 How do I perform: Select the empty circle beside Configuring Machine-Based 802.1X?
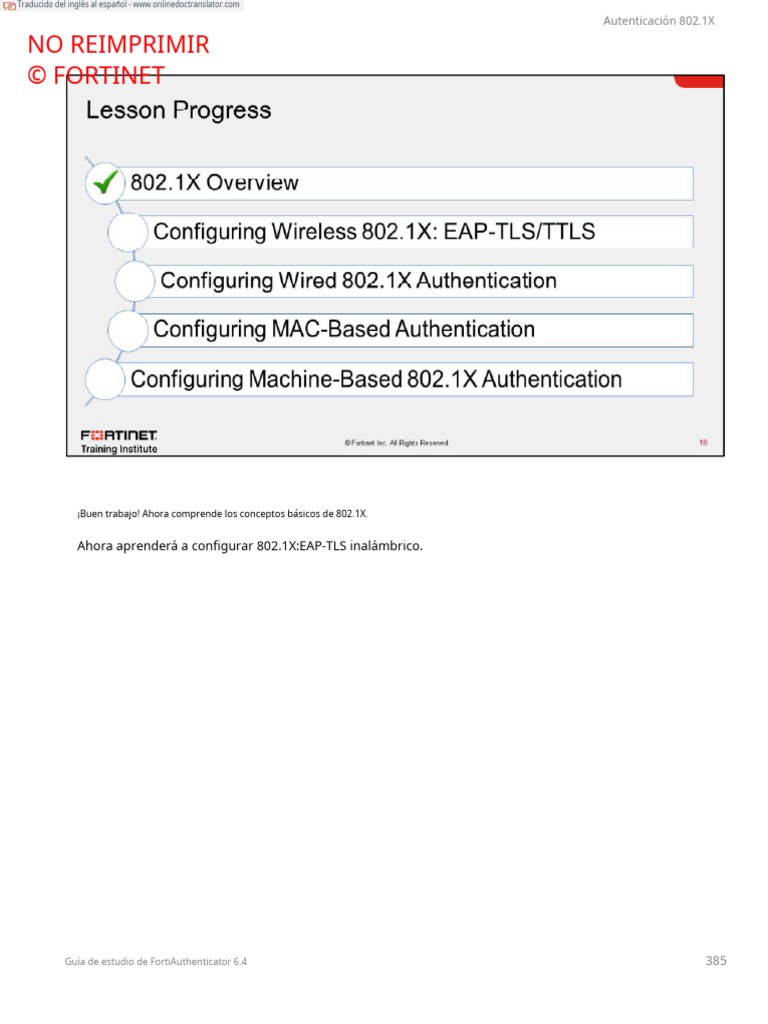[104, 379]
